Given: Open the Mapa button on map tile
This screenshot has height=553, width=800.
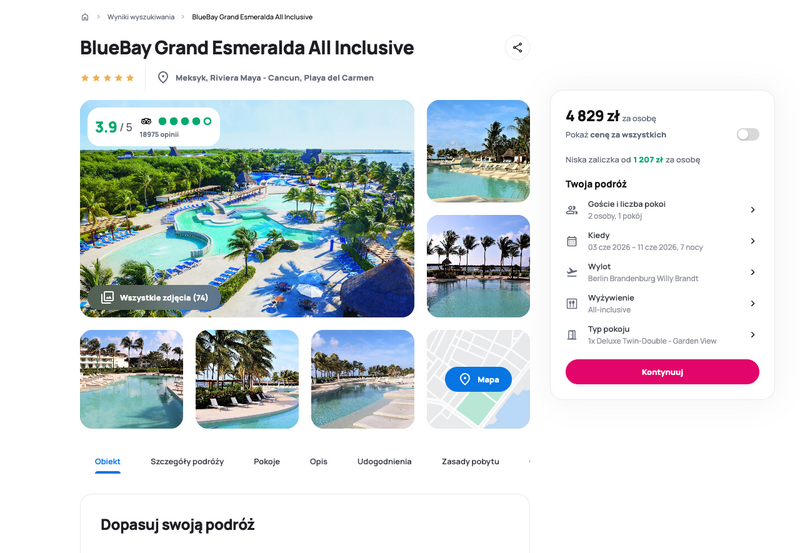Looking at the screenshot, I should point(478,379).
